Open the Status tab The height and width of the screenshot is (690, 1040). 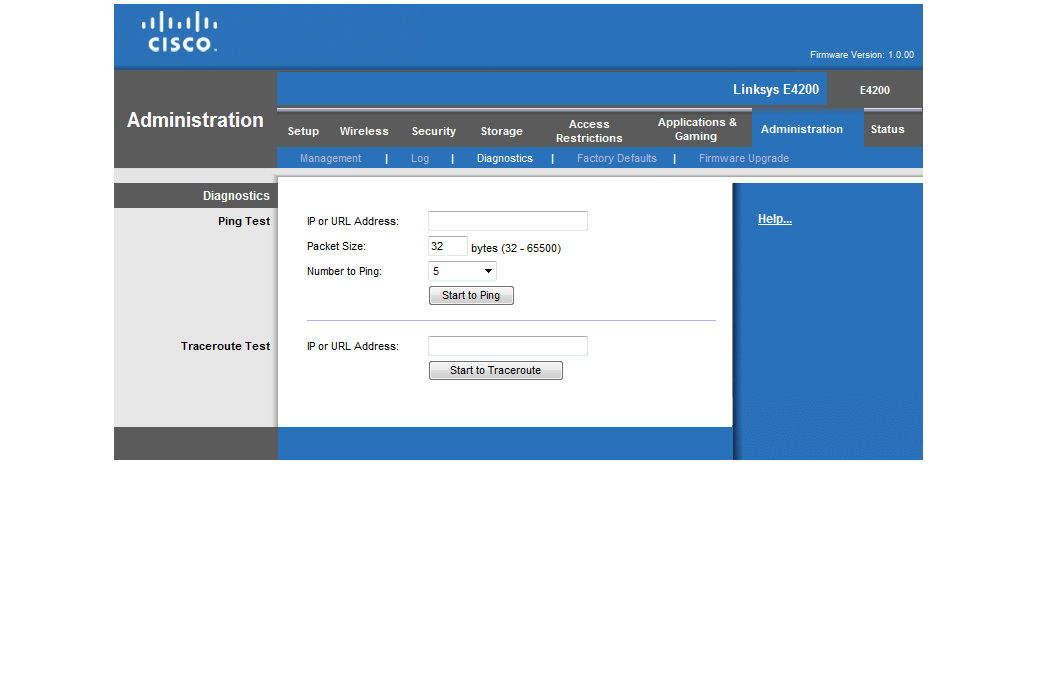[887, 129]
